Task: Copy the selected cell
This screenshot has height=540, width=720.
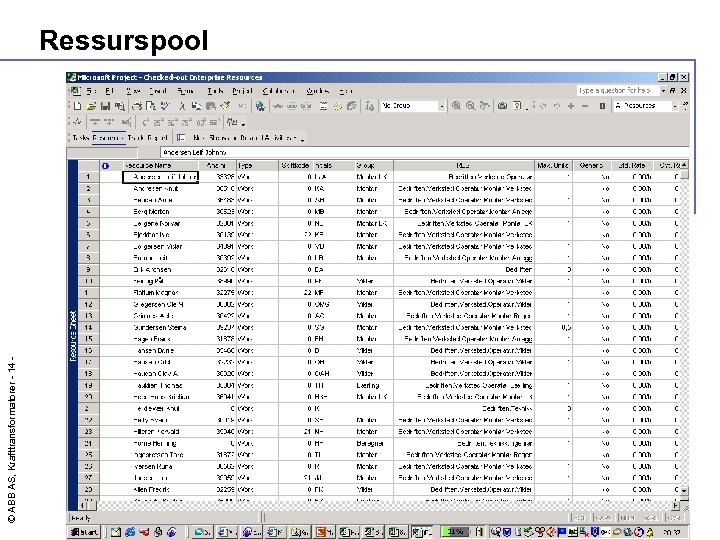Action: (x=197, y=106)
